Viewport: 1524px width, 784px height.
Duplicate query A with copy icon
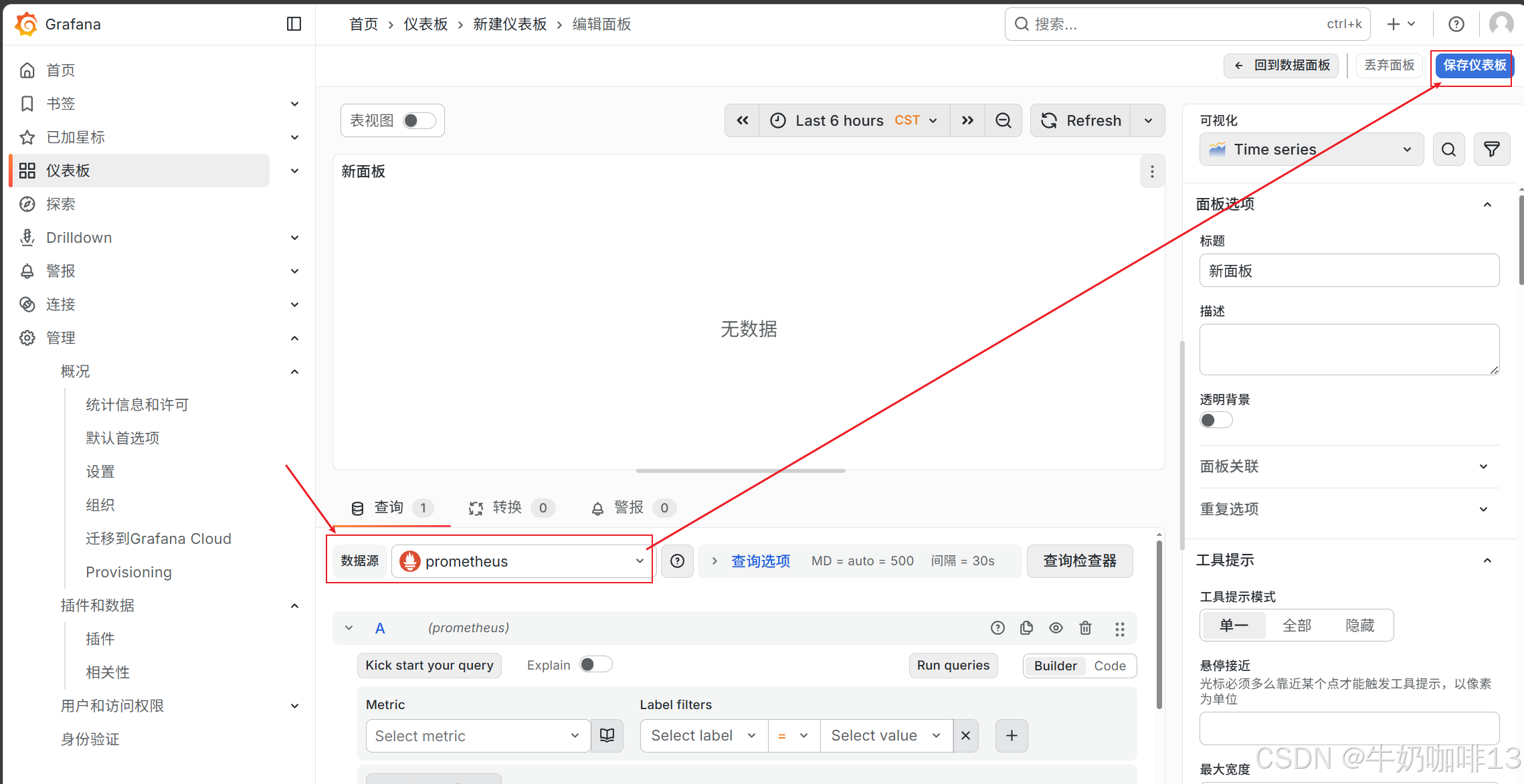coord(1026,627)
